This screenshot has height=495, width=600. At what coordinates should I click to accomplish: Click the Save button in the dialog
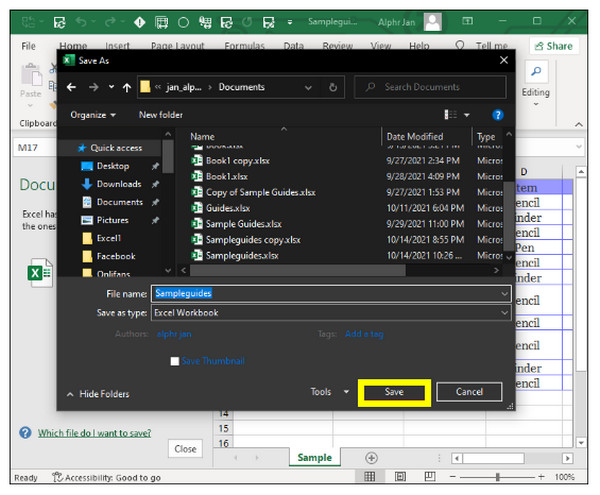394,392
